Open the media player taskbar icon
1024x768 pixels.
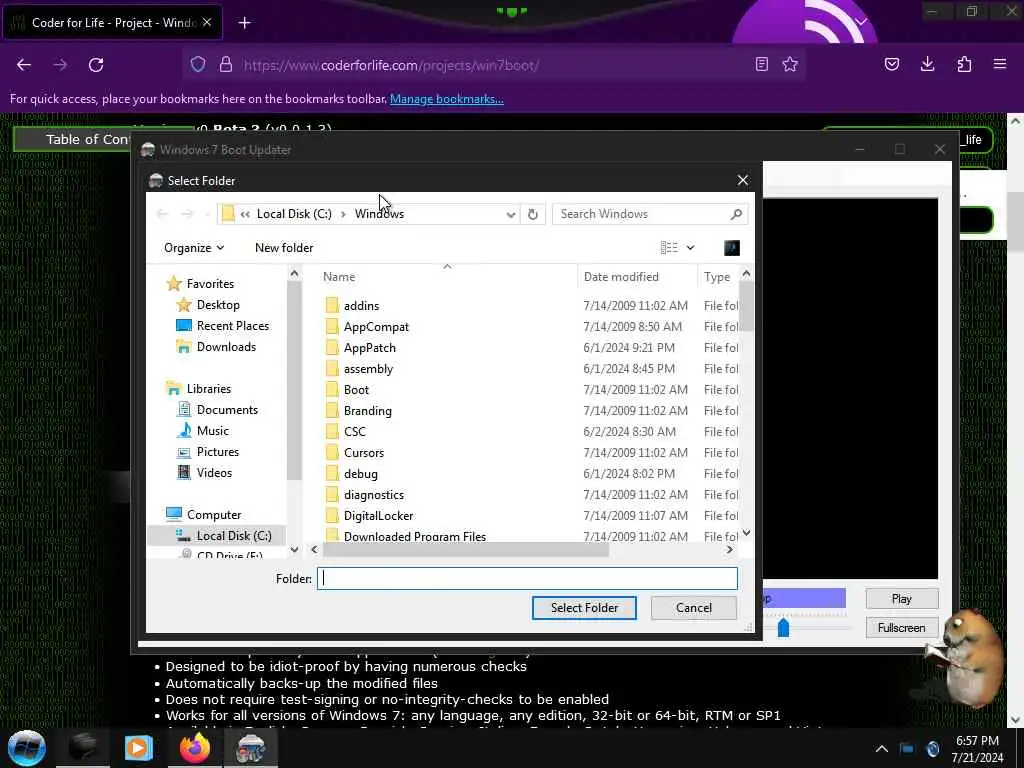[138, 748]
